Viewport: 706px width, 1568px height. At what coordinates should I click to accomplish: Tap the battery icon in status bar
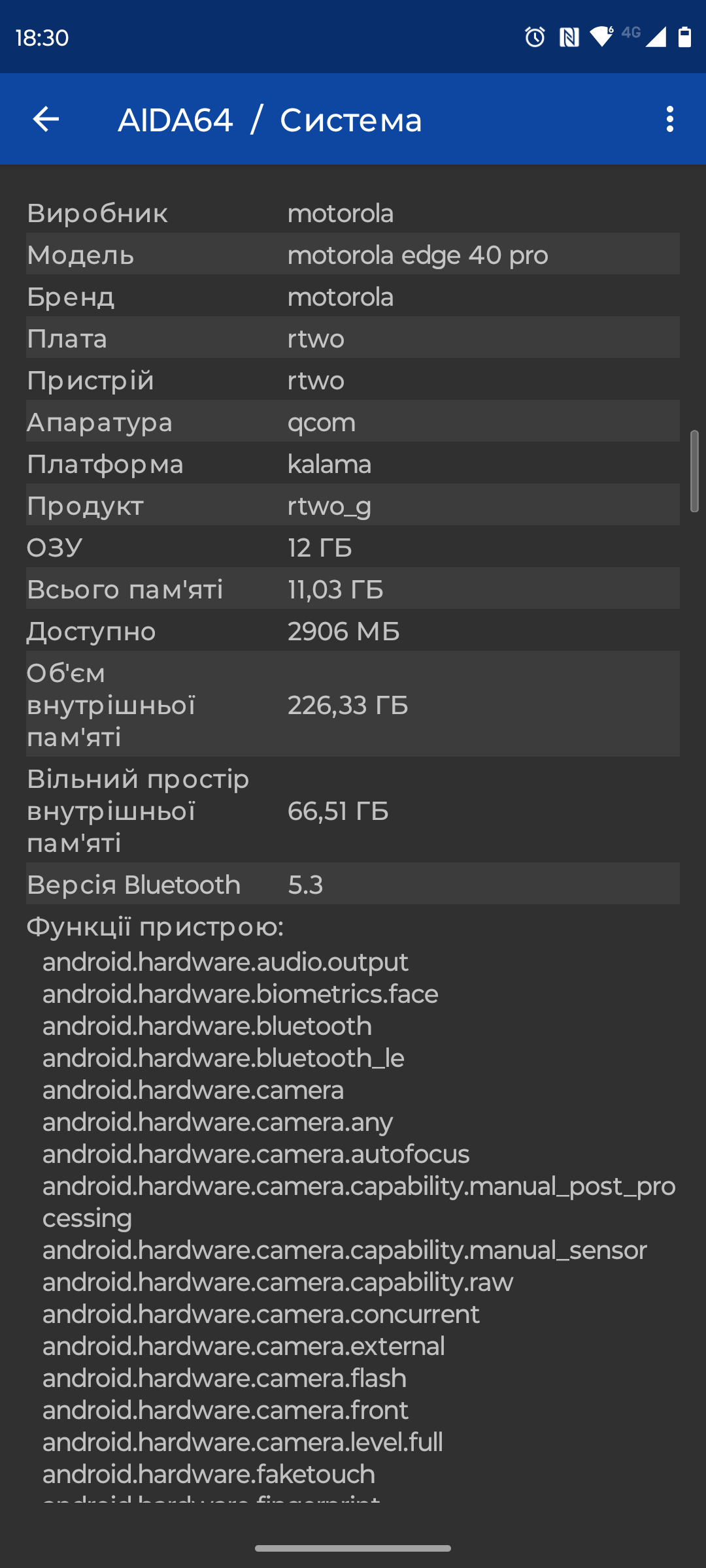coord(684,37)
